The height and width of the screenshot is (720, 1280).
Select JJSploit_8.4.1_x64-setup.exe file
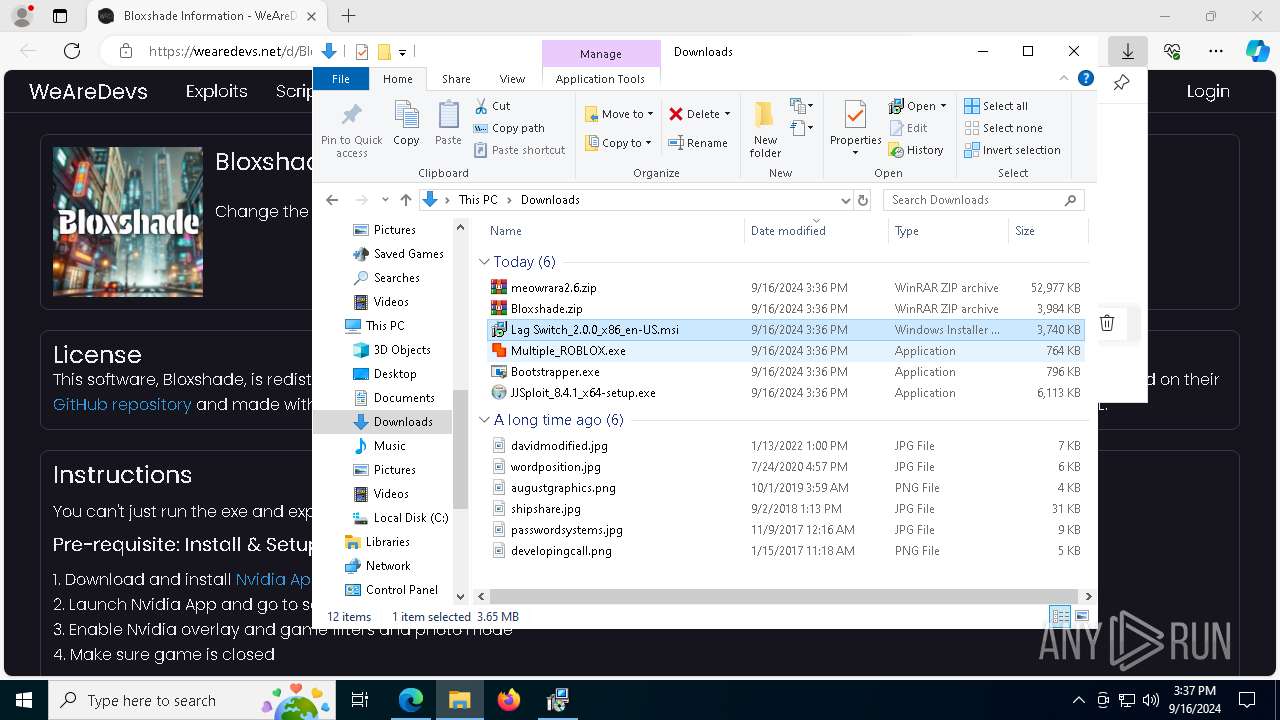click(785, 393)
